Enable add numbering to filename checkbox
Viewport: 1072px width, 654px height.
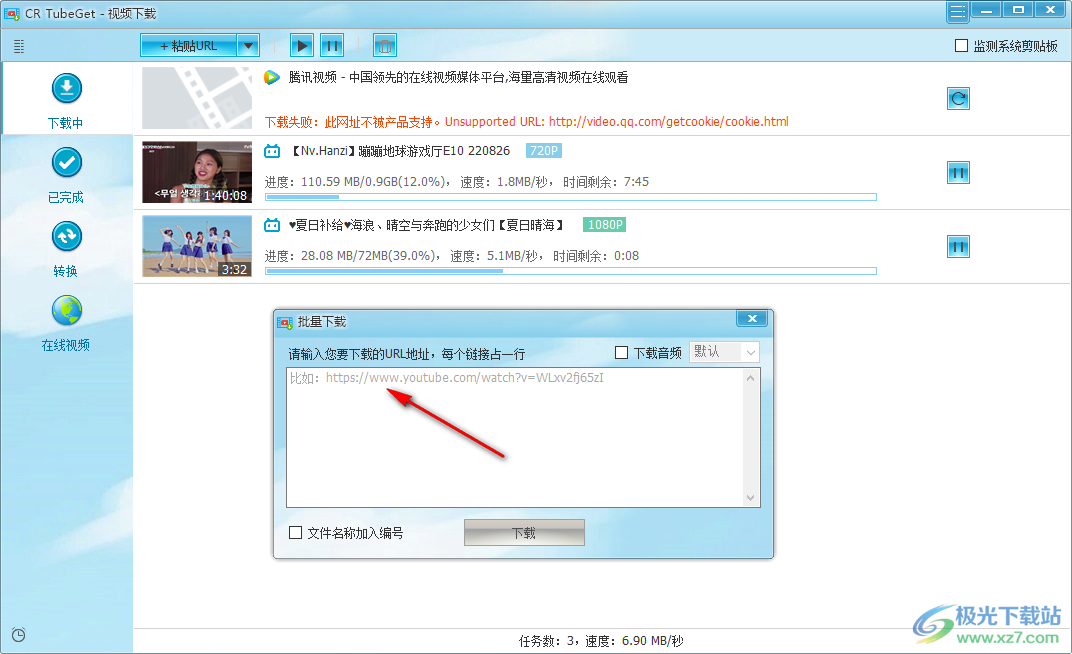(x=295, y=532)
